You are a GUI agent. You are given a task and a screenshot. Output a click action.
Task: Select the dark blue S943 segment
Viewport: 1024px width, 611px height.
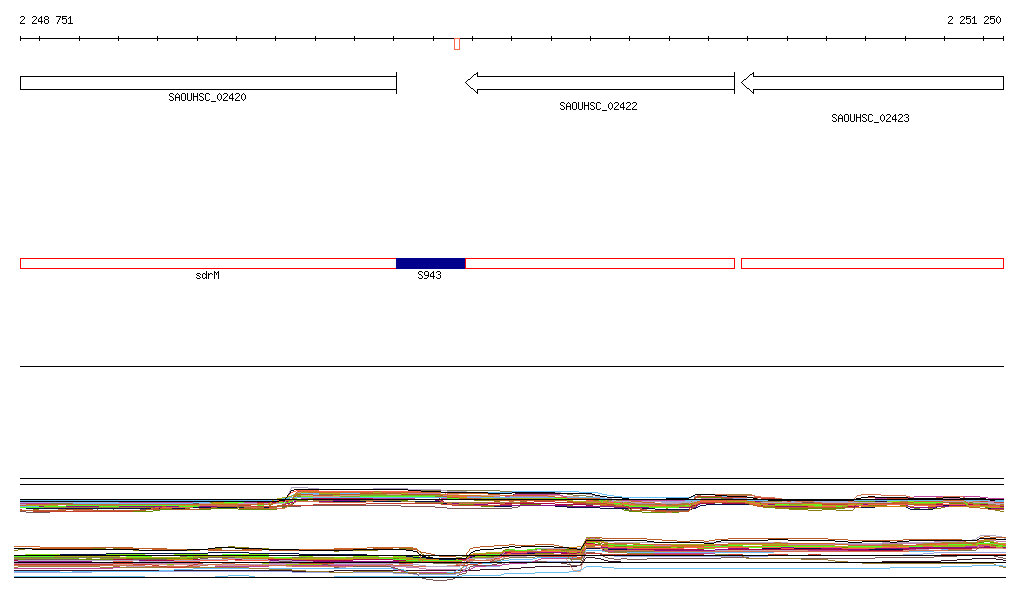(x=431, y=264)
